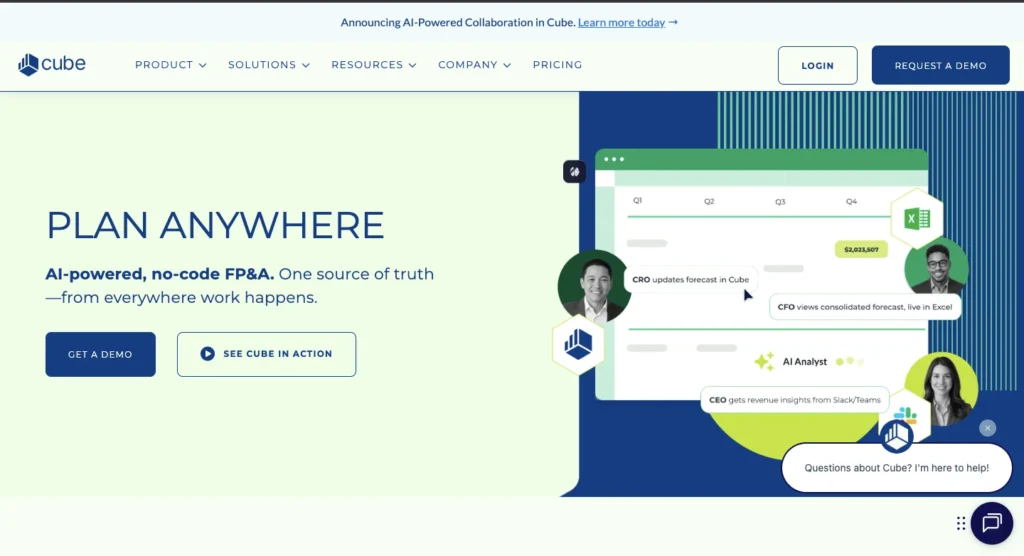Click the $2,023,507 value badge
1024x556 pixels.
click(861, 250)
